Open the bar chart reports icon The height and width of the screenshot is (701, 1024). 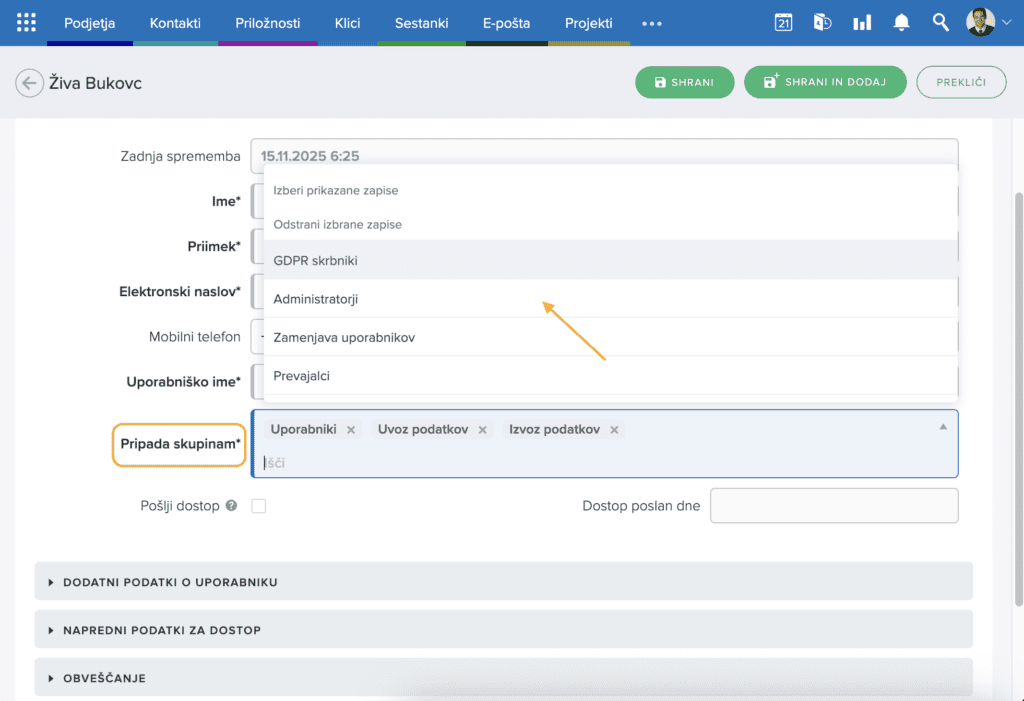pos(861,22)
